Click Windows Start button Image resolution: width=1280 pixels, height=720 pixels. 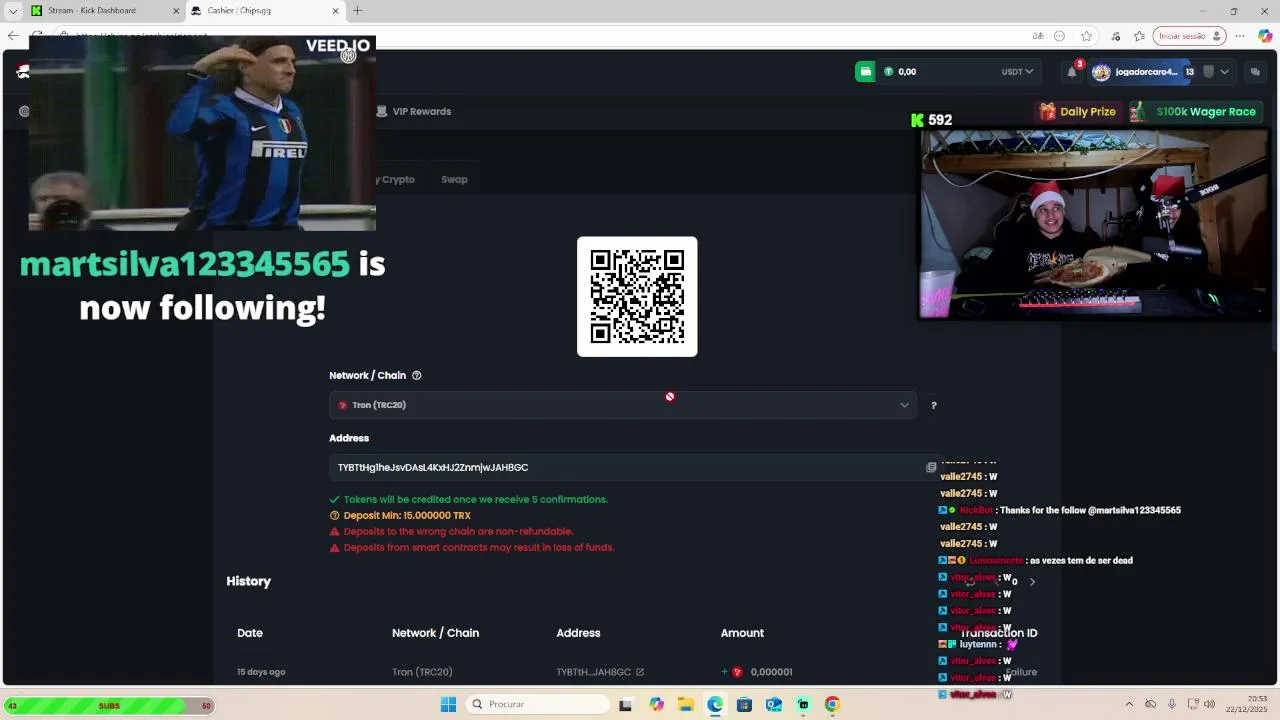[x=449, y=704]
